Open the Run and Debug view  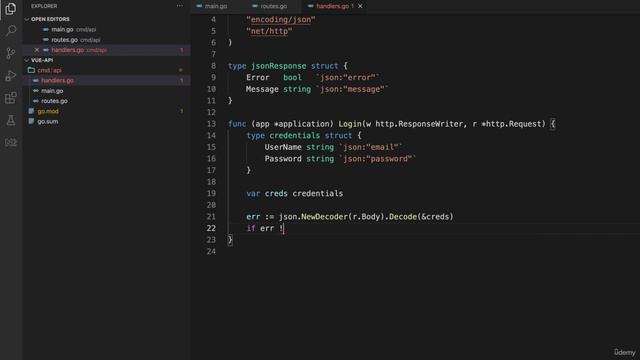coord(11,76)
